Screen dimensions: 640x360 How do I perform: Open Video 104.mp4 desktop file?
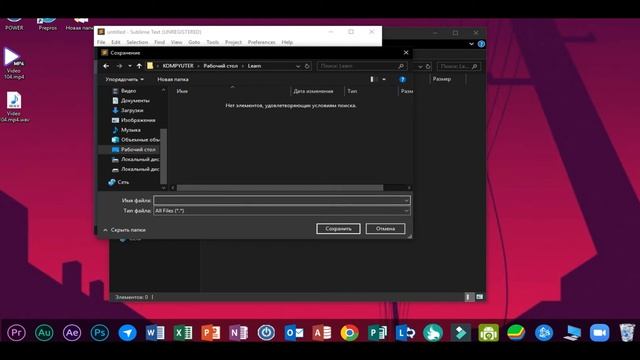[14, 63]
